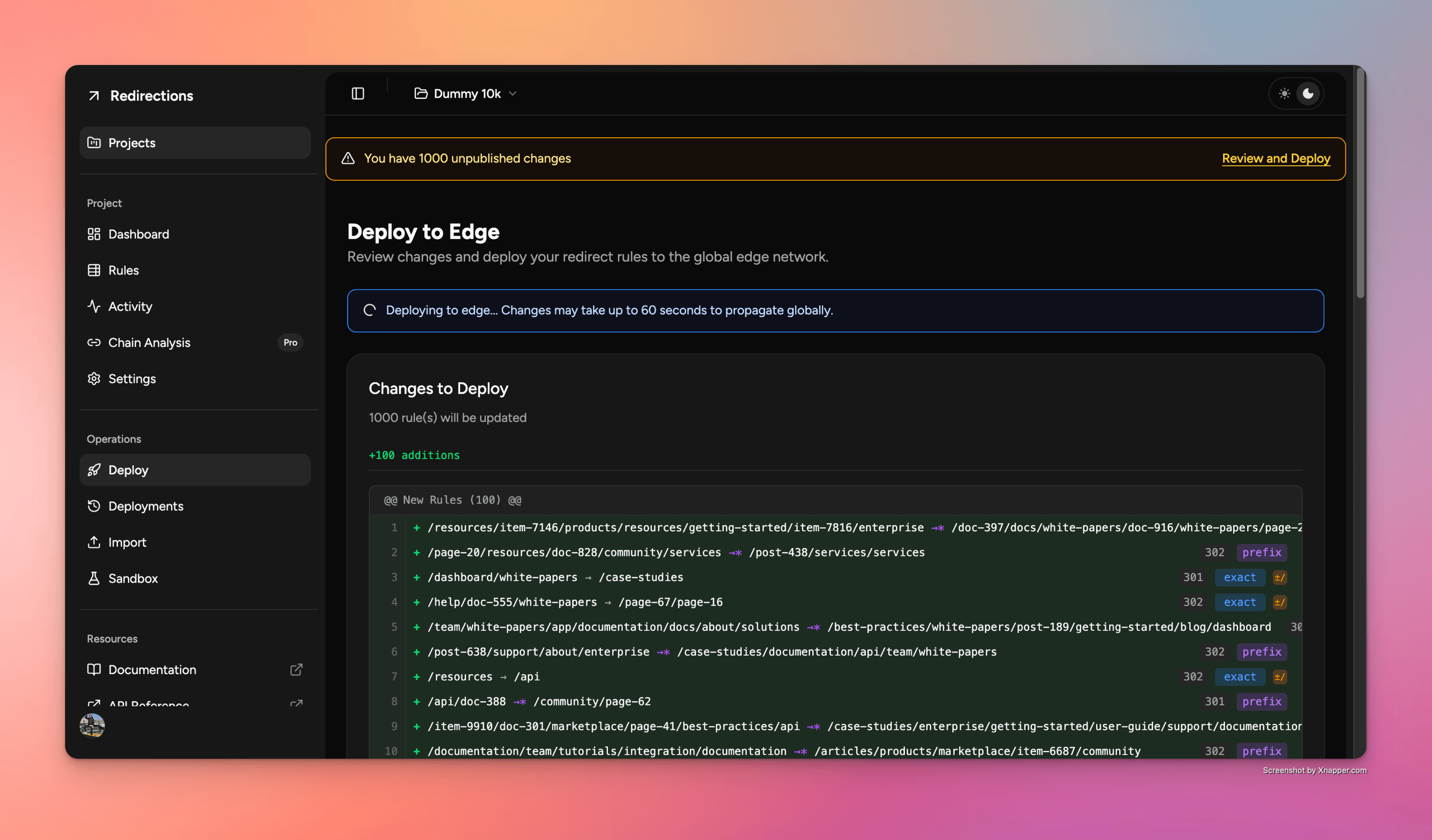Open the Dummy 10k project switcher

(465, 93)
